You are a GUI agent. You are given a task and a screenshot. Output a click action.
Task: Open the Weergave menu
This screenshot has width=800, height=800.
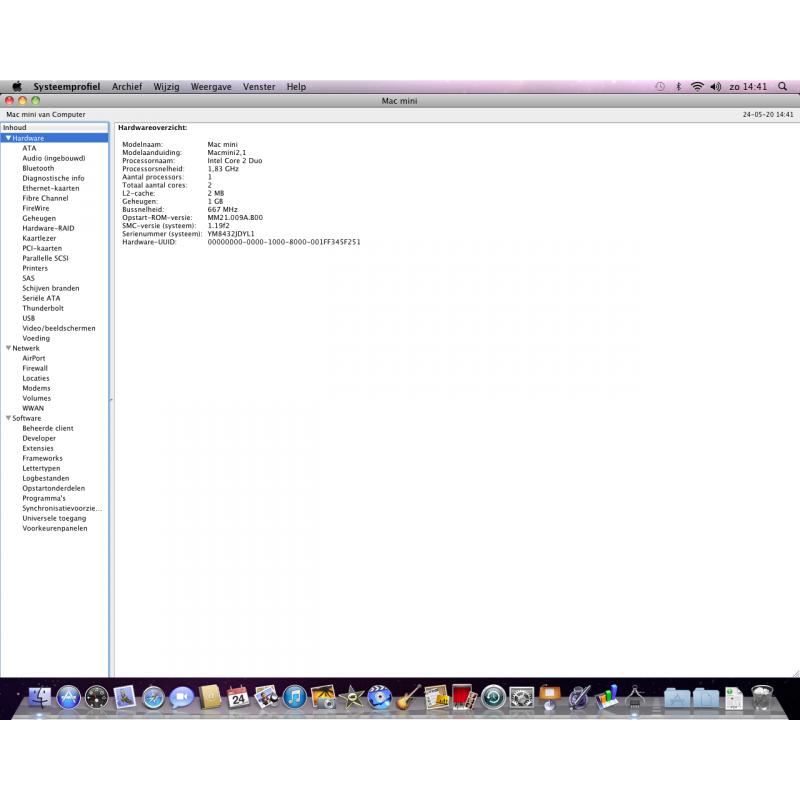(211, 87)
